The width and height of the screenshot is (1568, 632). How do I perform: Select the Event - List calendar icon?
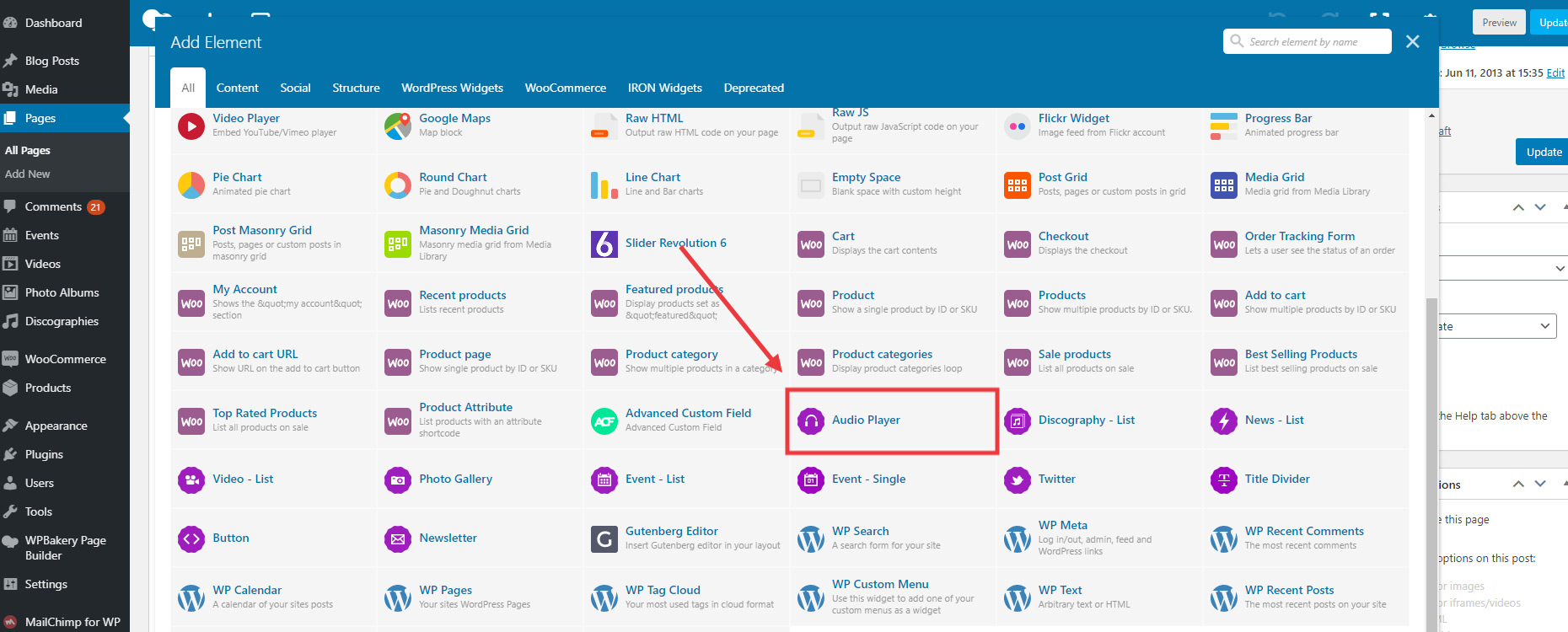604,480
